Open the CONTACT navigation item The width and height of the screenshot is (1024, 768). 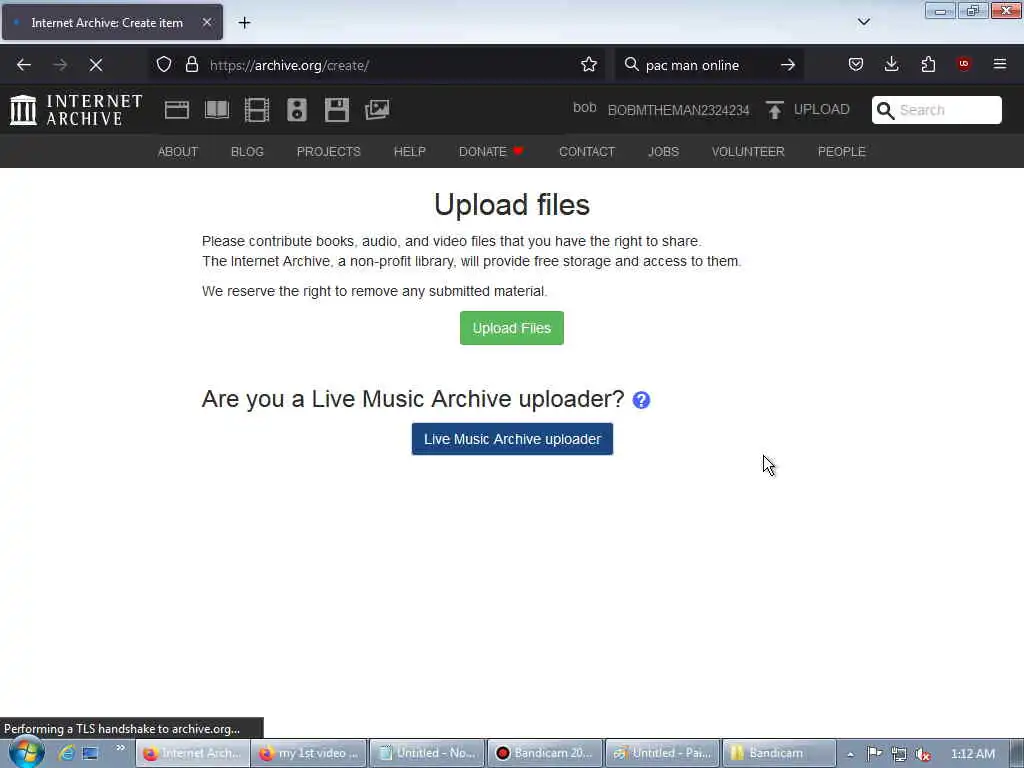click(587, 152)
